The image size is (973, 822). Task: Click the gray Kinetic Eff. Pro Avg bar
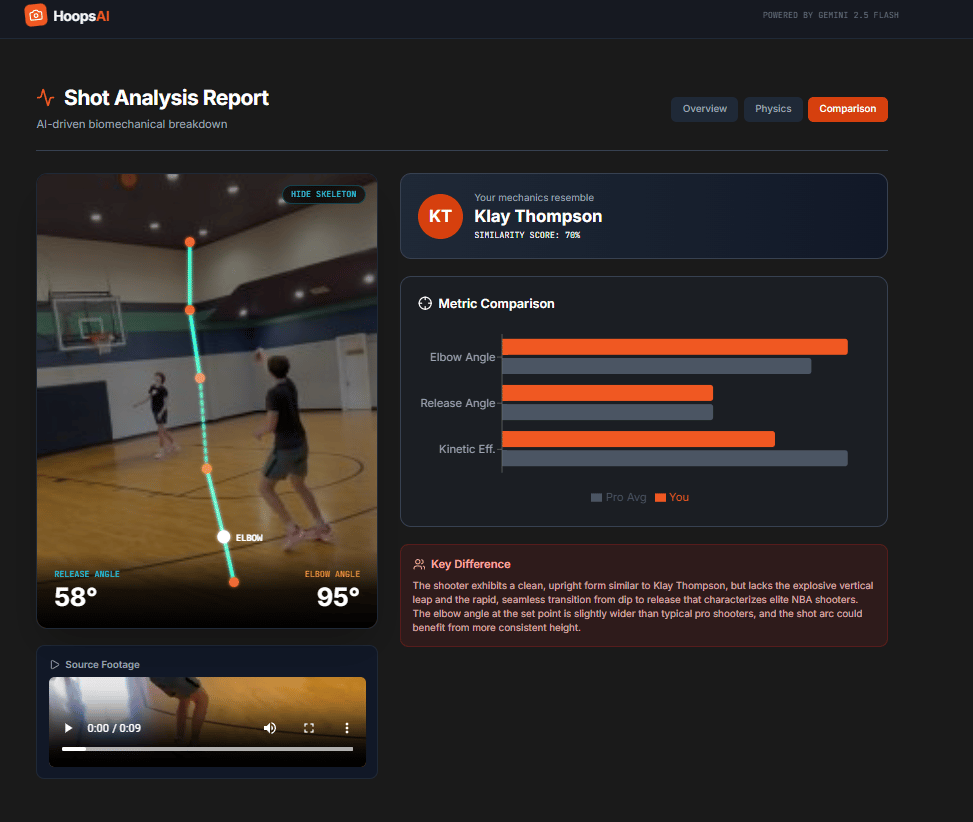pyautogui.click(x=675, y=458)
